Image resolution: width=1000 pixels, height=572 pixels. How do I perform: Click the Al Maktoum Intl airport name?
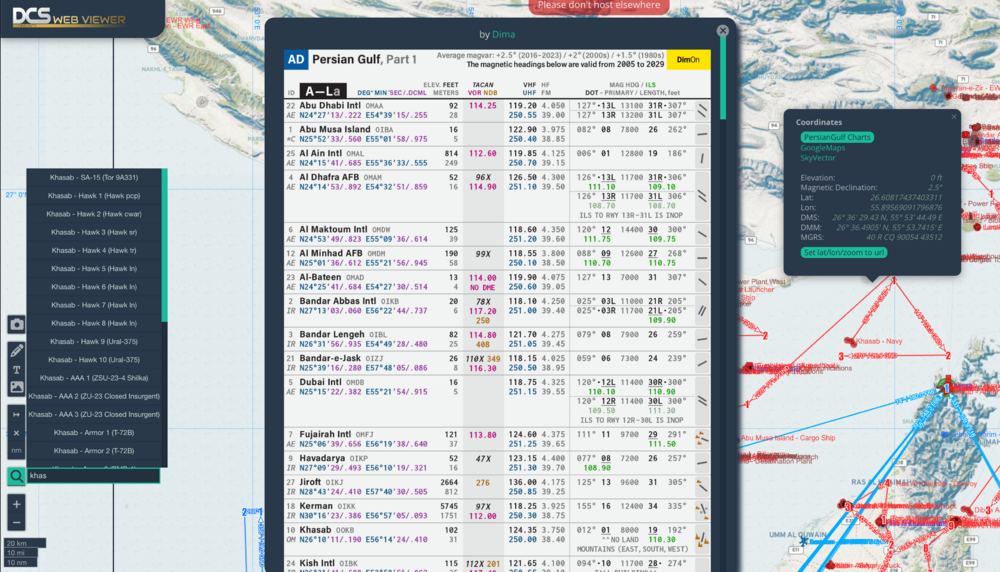click(333, 230)
